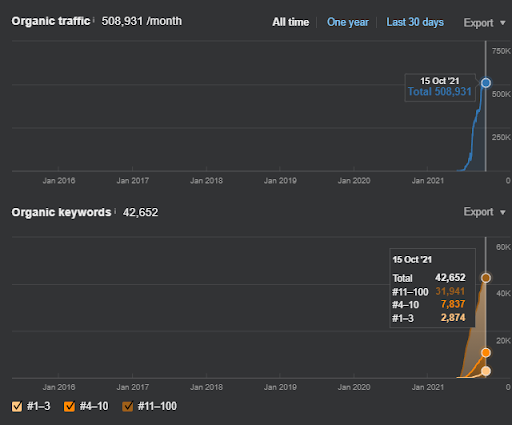Click the Organic traffic heading

pyautogui.click(x=51, y=21)
